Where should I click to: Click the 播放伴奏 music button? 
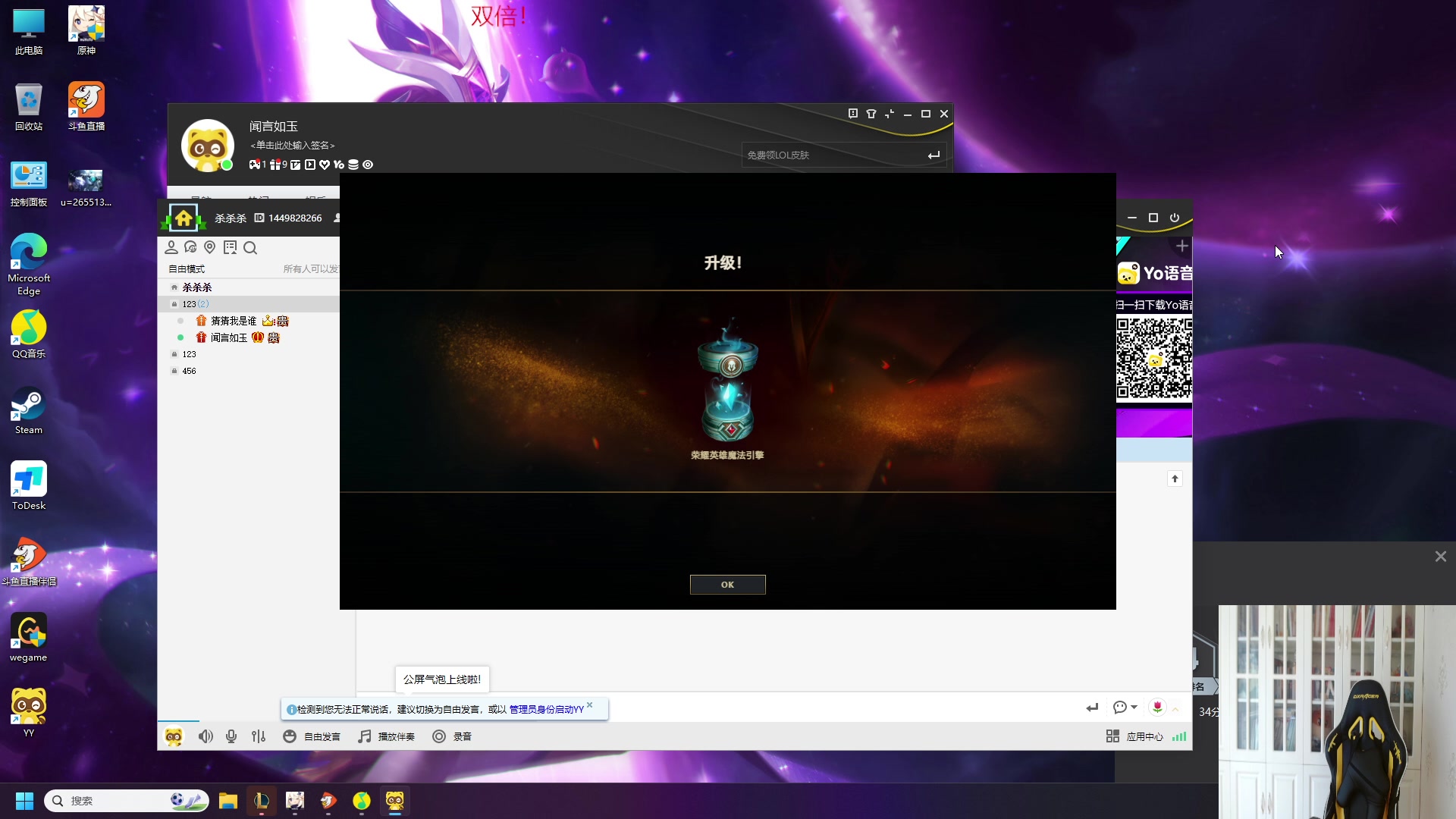click(x=387, y=736)
